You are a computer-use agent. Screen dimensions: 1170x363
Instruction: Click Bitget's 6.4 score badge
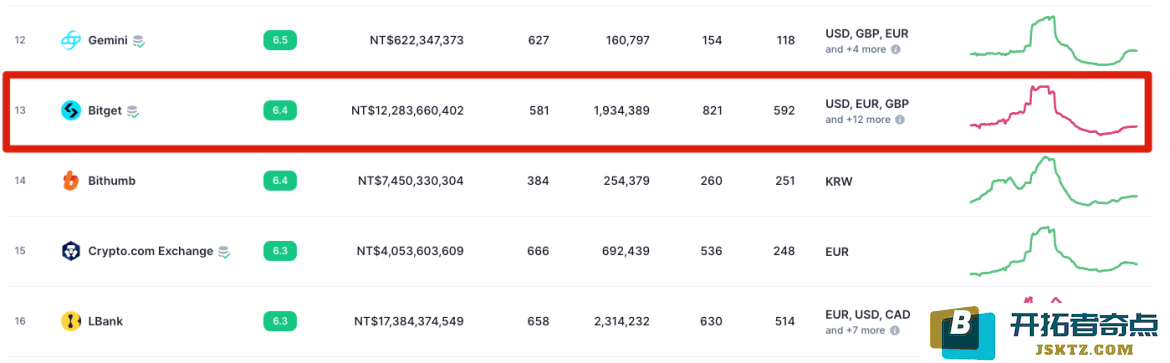280,111
